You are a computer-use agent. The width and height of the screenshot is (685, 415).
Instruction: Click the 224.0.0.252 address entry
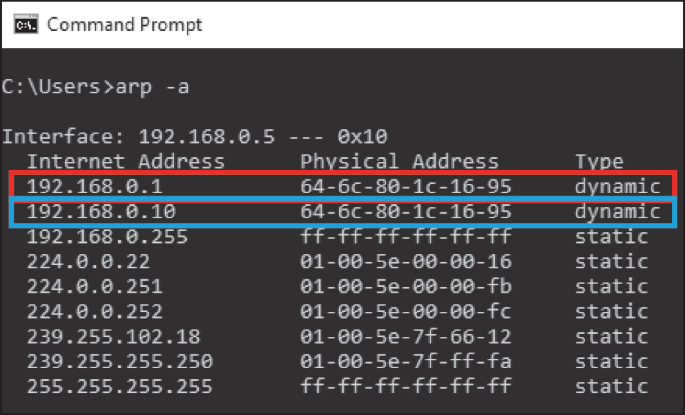(95, 311)
